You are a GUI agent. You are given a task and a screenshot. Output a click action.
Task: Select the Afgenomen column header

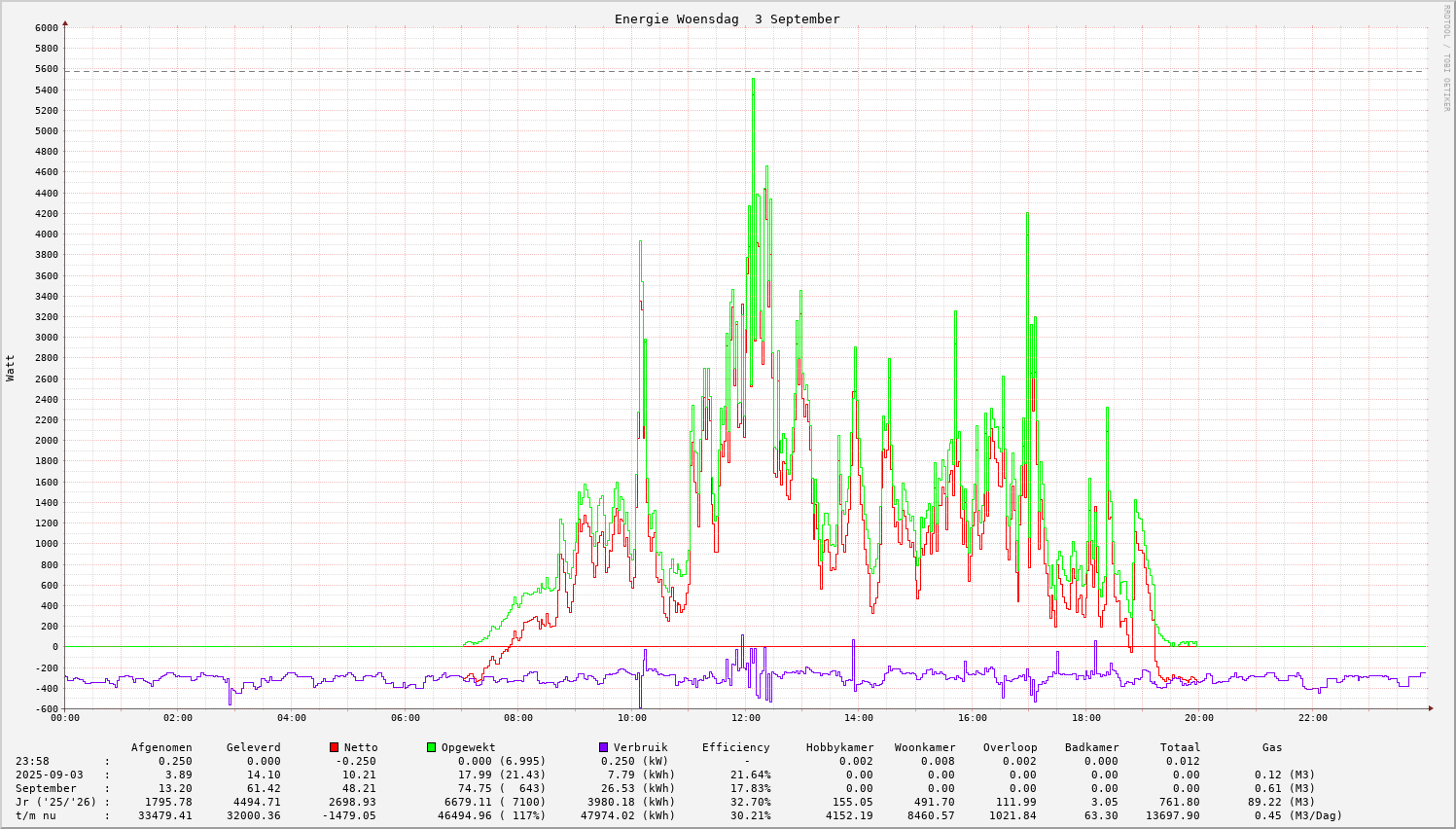(161, 747)
